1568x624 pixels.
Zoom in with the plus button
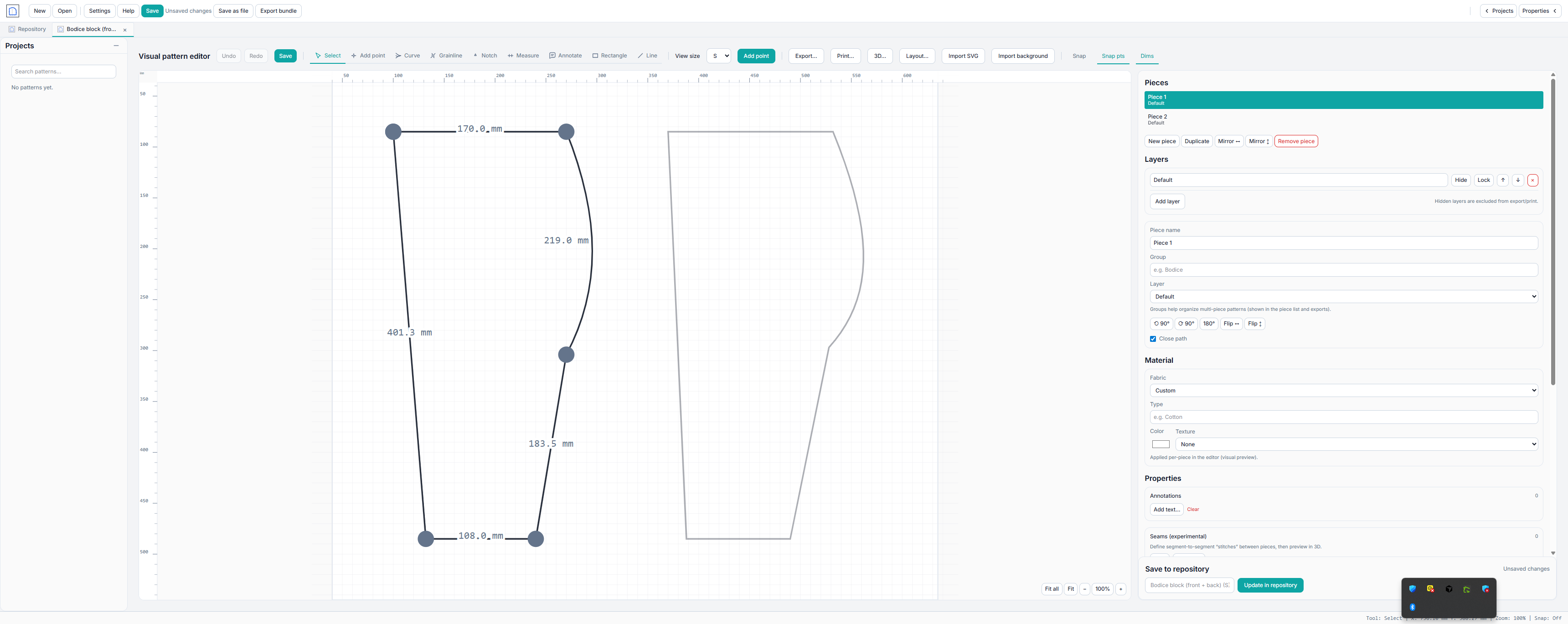point(1120,589)
